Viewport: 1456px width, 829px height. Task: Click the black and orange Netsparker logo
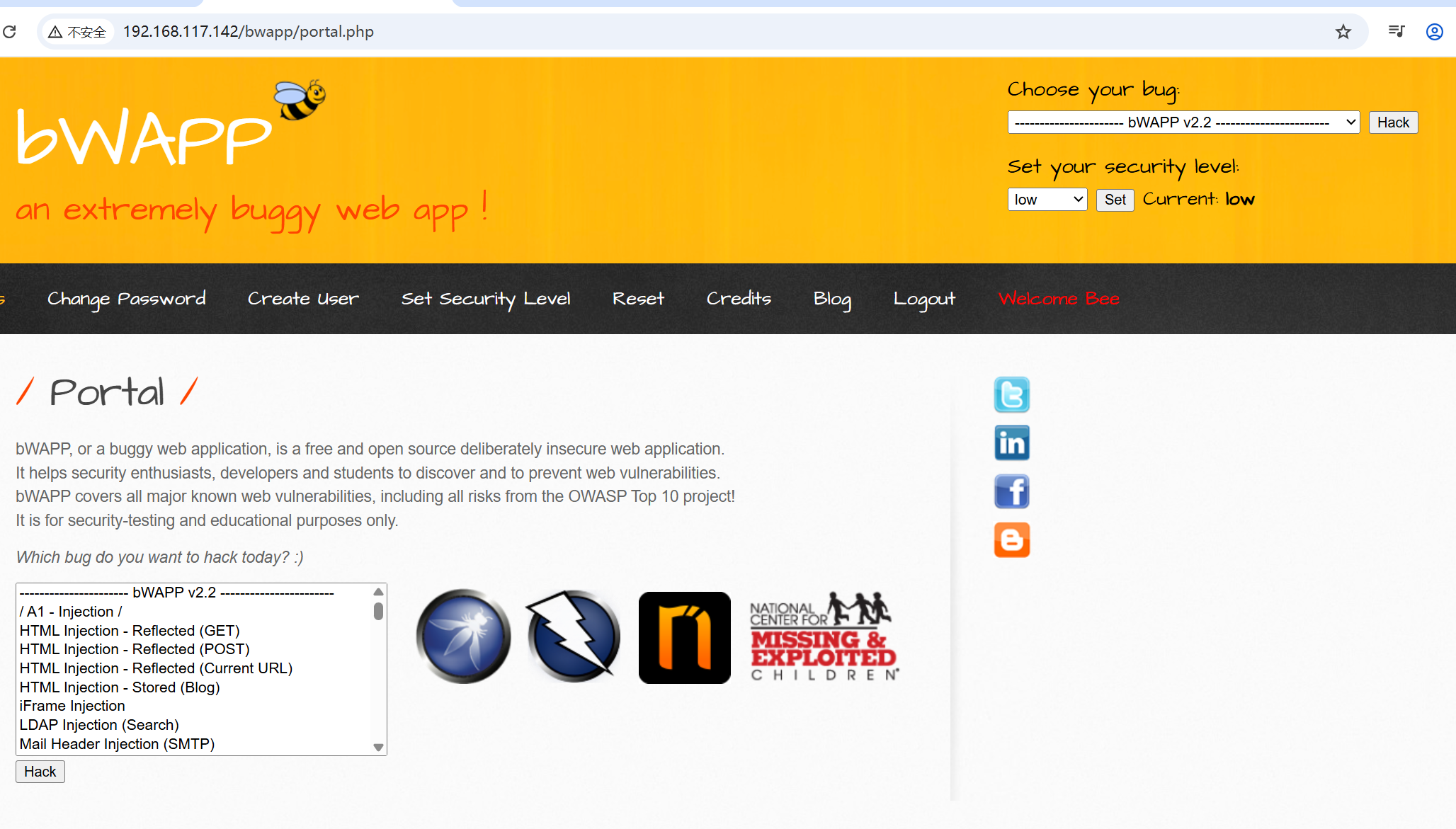(684, 637)
